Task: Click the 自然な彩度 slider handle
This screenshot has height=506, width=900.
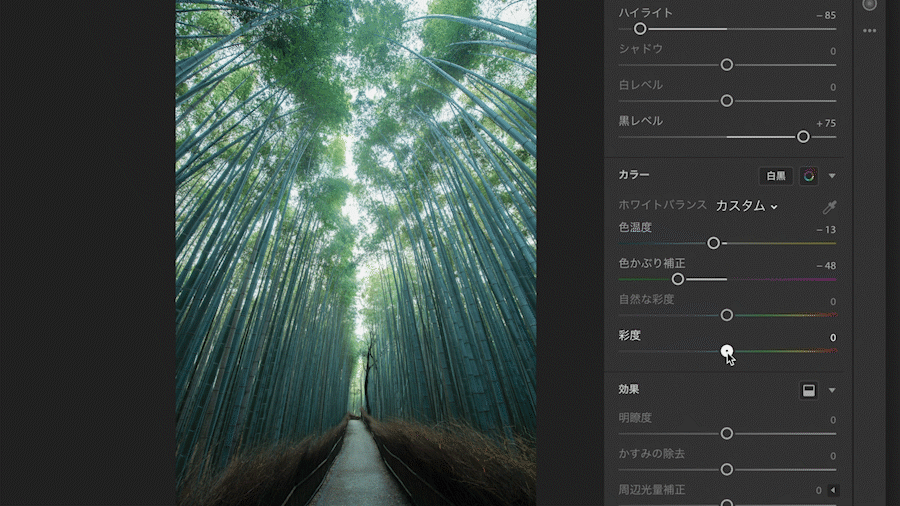Action: 727,315
